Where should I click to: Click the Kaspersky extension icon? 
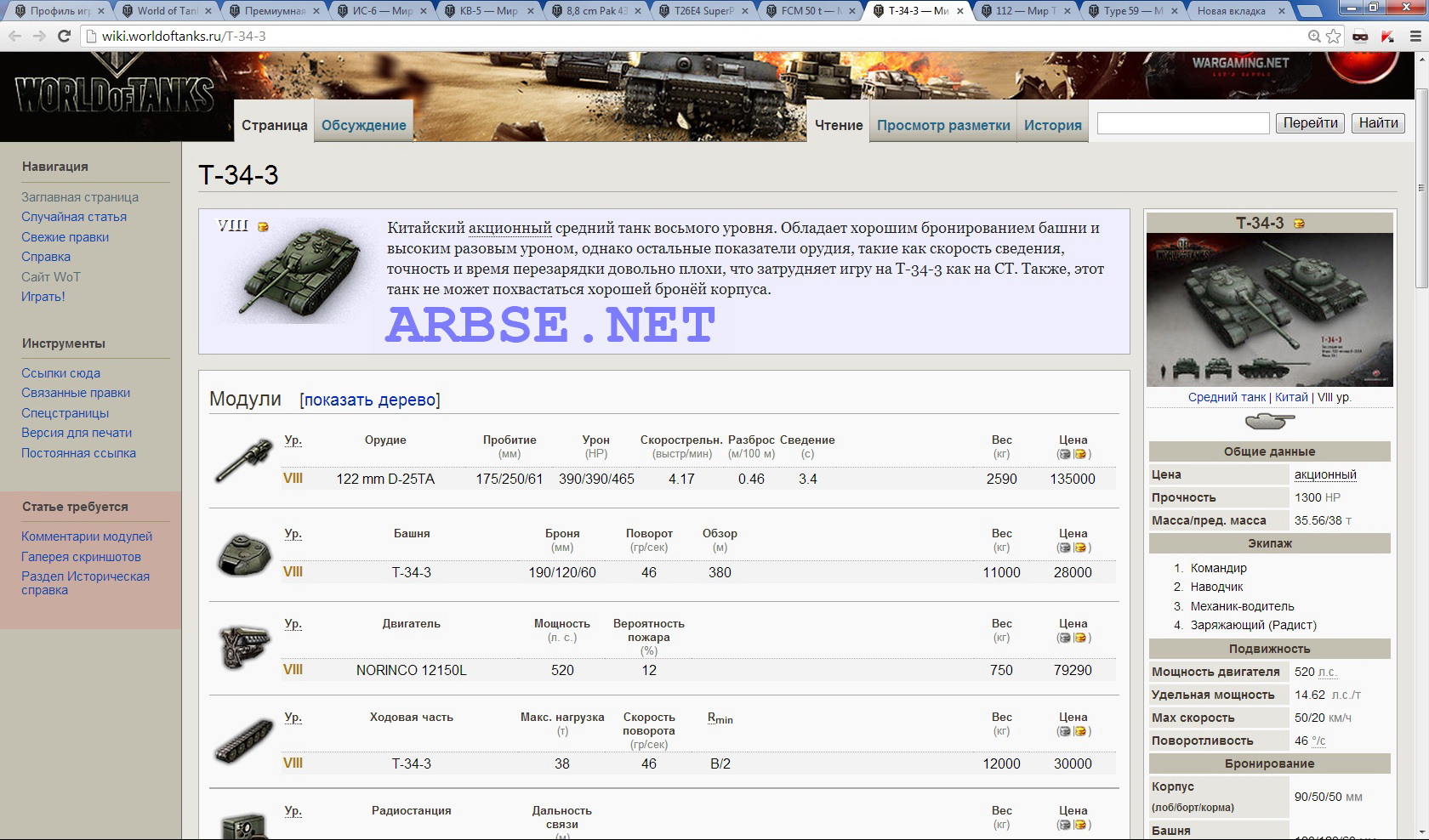[x=1387, y=36]
